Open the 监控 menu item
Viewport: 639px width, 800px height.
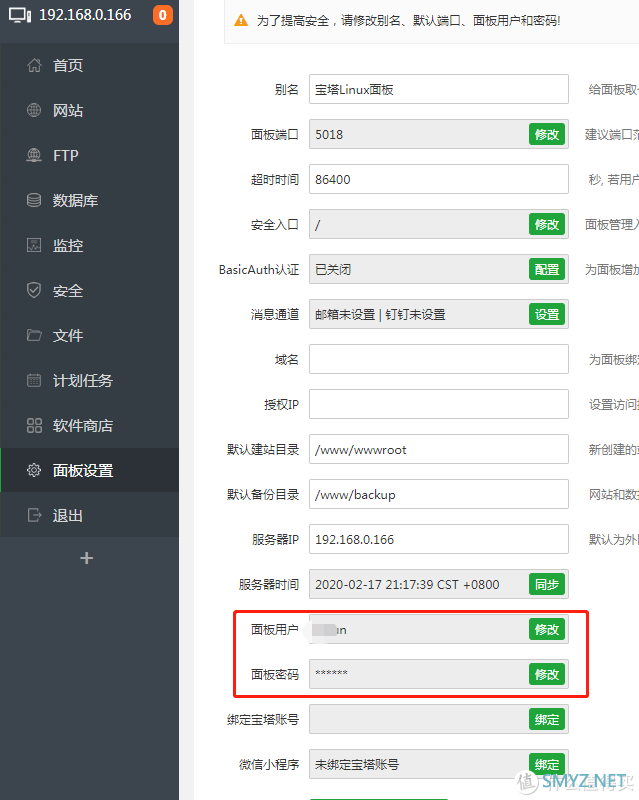[89, 245]
